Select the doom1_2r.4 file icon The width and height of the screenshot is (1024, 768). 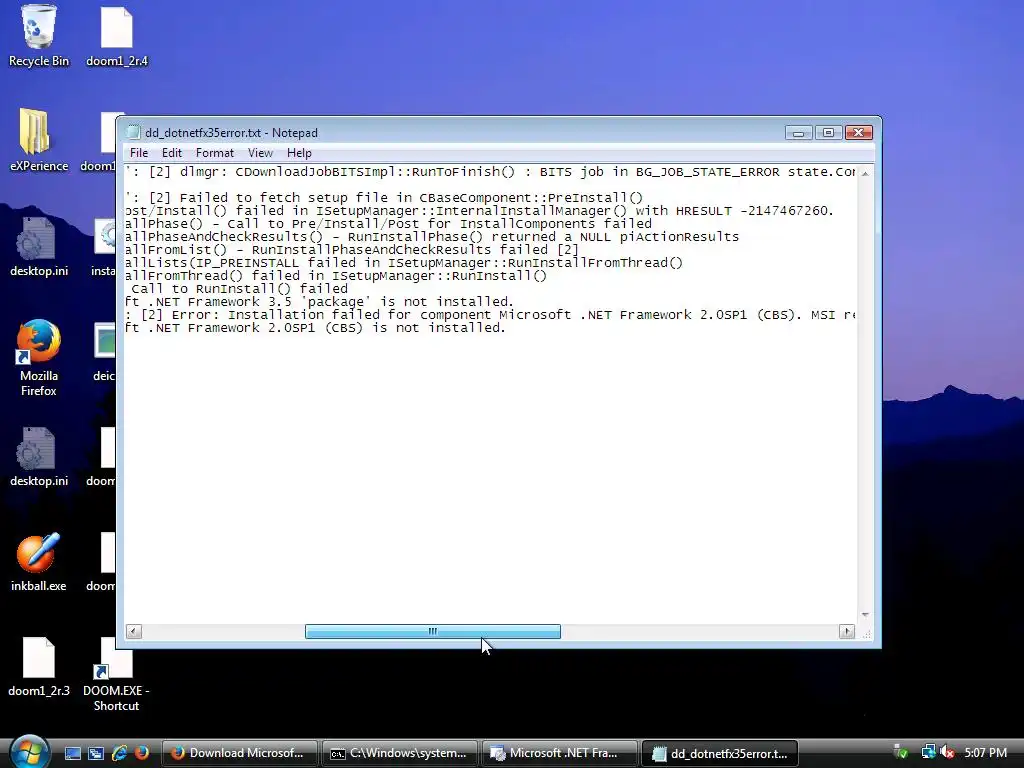[116, 36]
